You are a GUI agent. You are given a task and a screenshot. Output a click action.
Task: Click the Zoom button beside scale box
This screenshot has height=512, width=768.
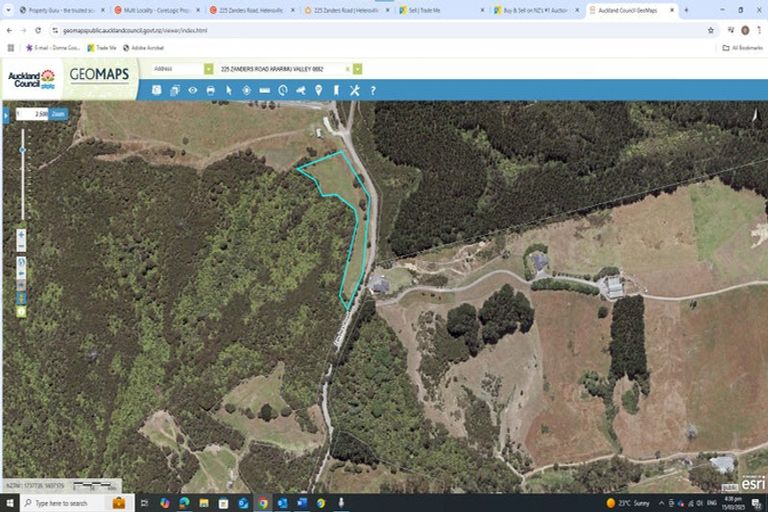point(58,114)
